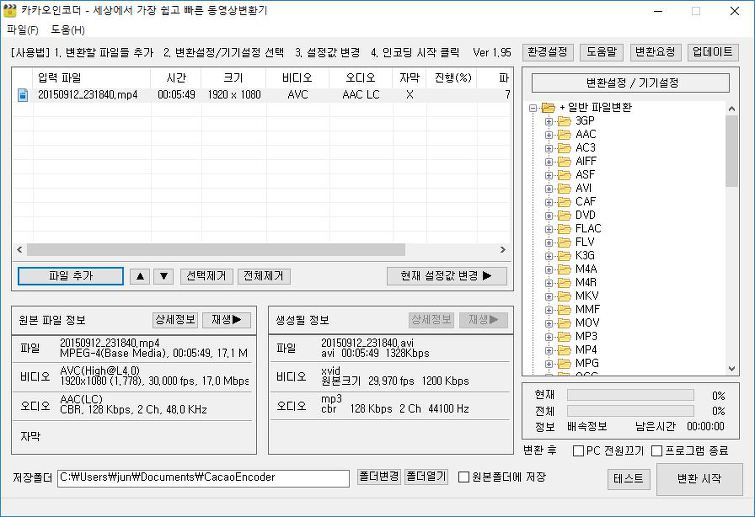Click the 변환 시작 button
The height and width of the screenshot is (517, 755).
tap(699, 479)
